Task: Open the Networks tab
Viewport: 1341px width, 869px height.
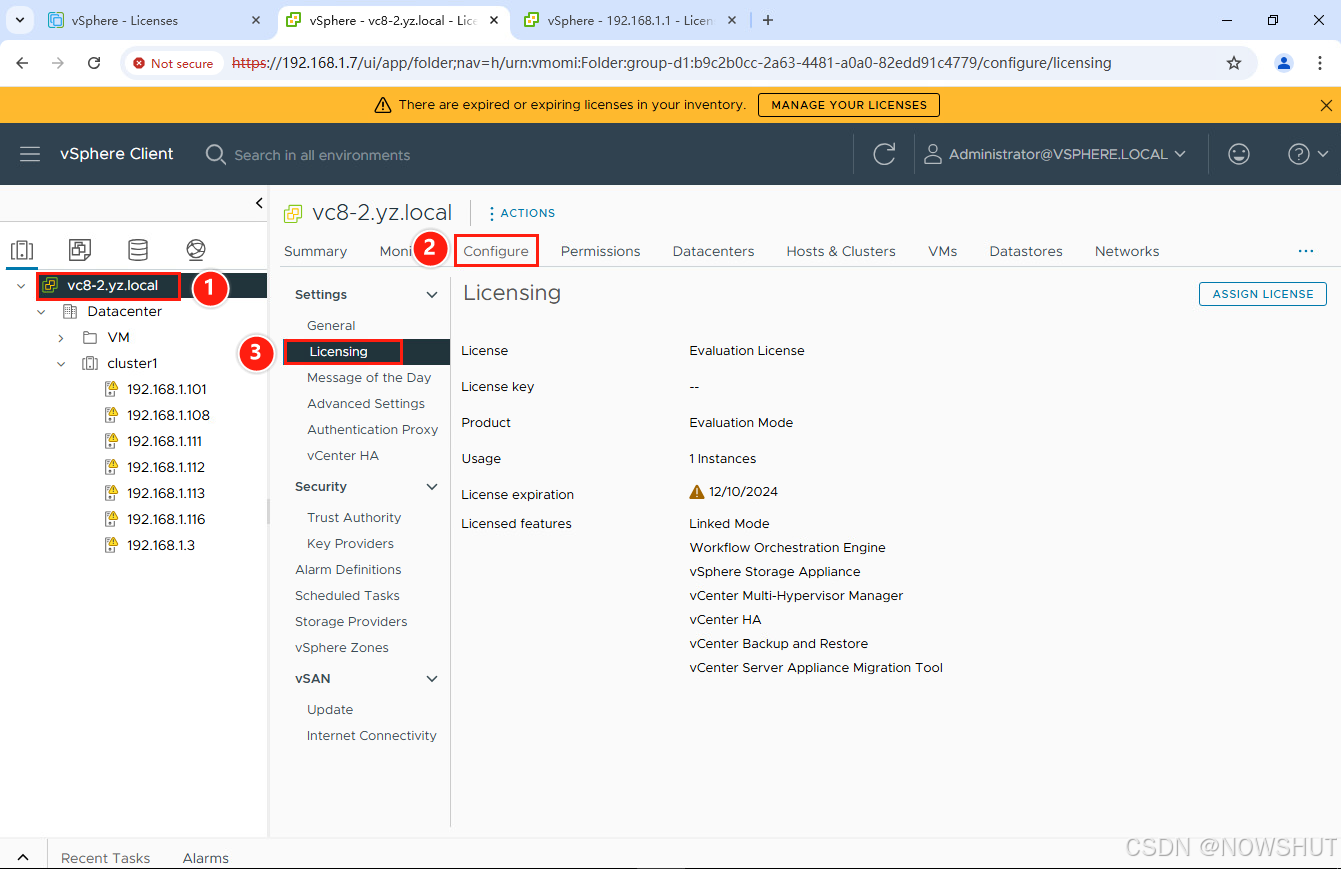Action: coord(1127,251)
